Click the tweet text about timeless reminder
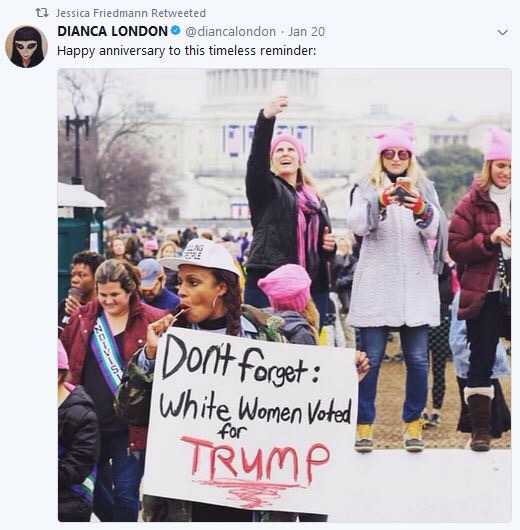 tap(187, 51)
